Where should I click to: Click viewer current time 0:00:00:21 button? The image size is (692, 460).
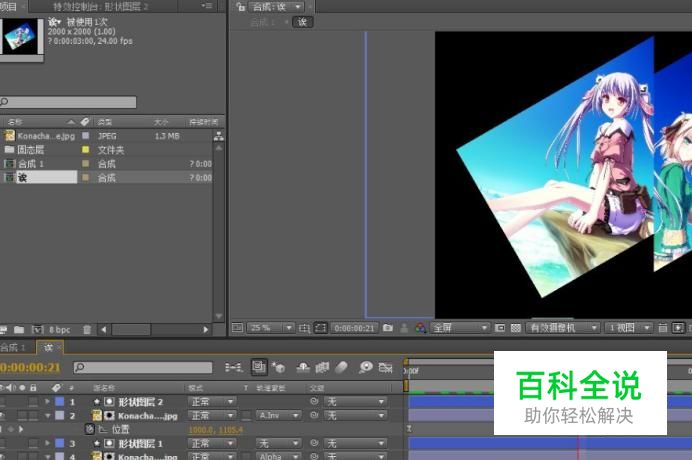tap(354, 328)
